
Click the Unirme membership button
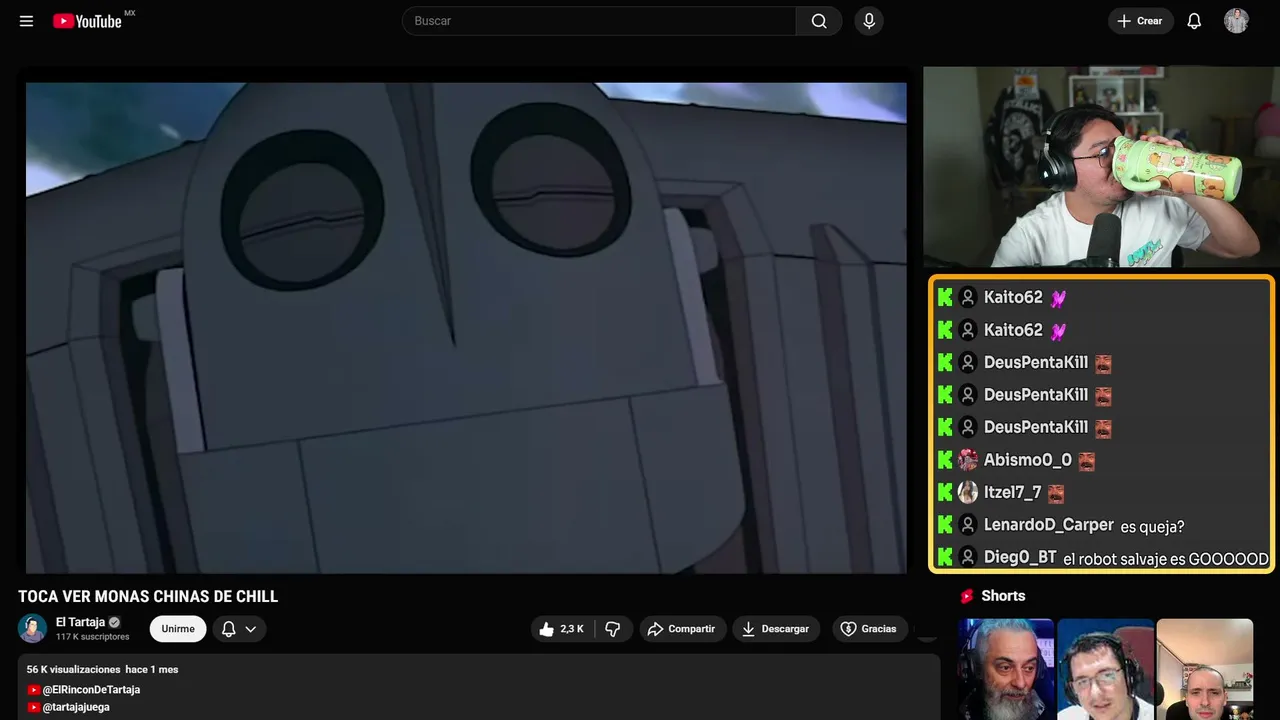pyautogui.click(x=178, y=629)
